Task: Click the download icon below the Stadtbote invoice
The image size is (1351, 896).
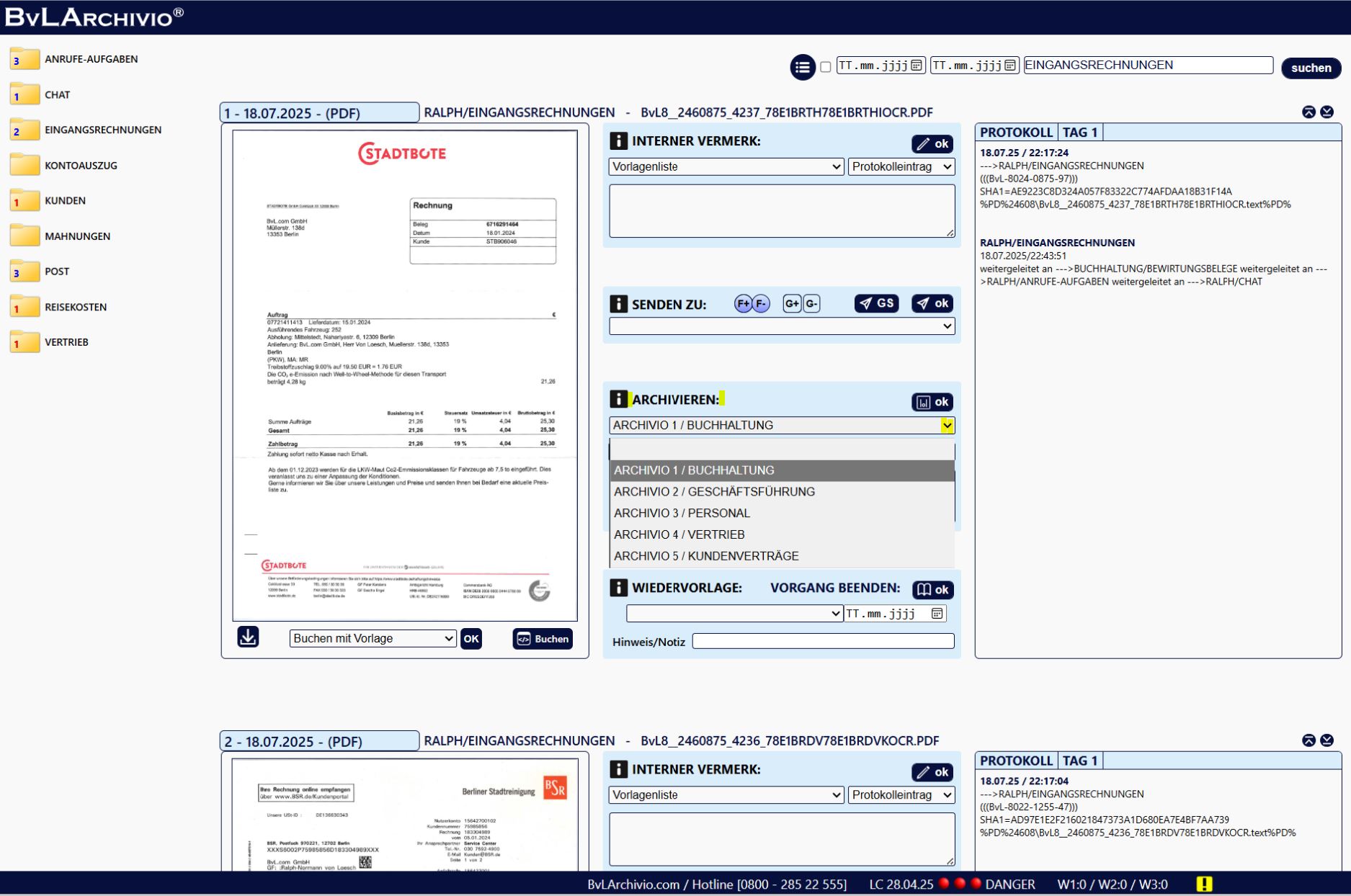Action: click(248, 637)
